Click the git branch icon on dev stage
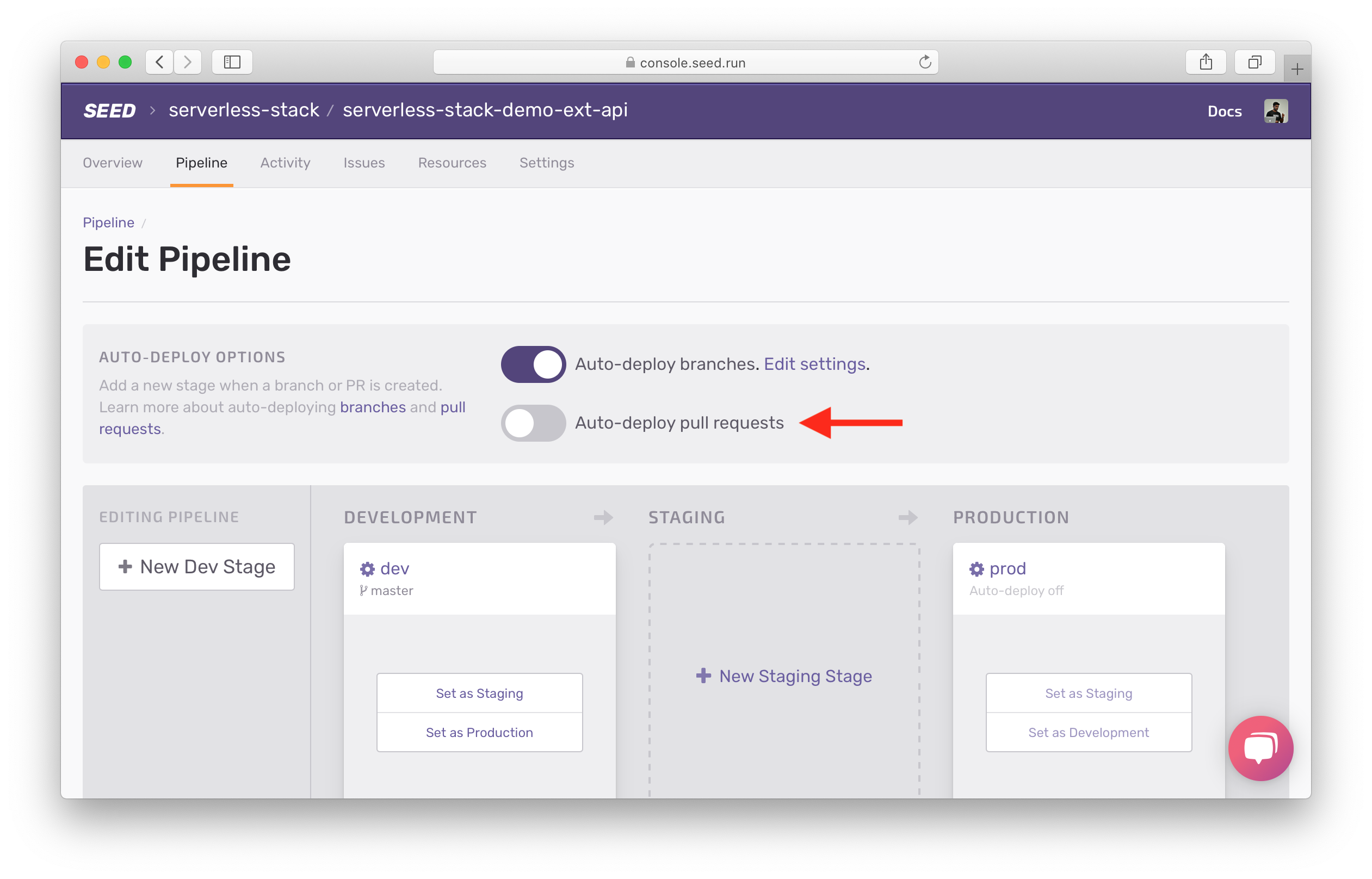 [363, 590]
